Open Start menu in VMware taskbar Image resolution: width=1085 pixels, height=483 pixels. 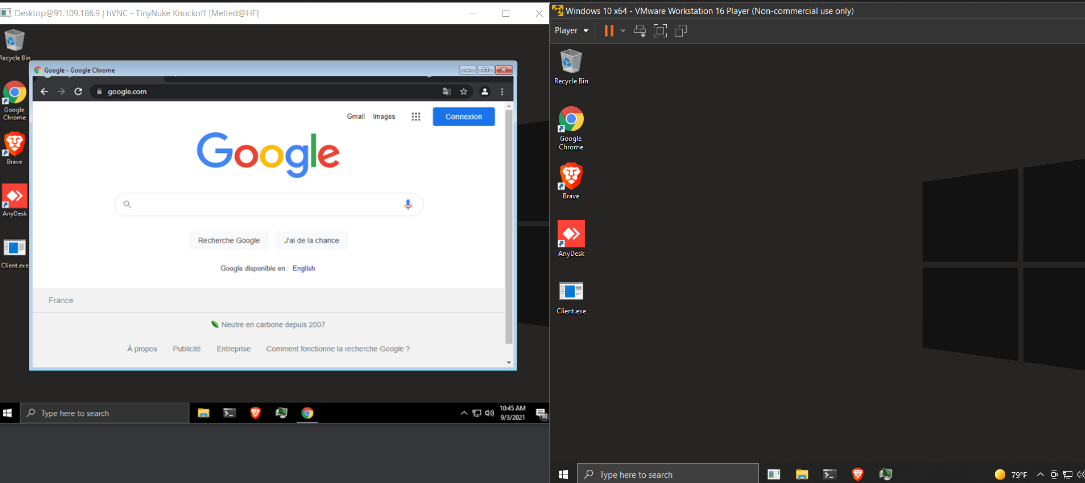(x=563, y=475)
